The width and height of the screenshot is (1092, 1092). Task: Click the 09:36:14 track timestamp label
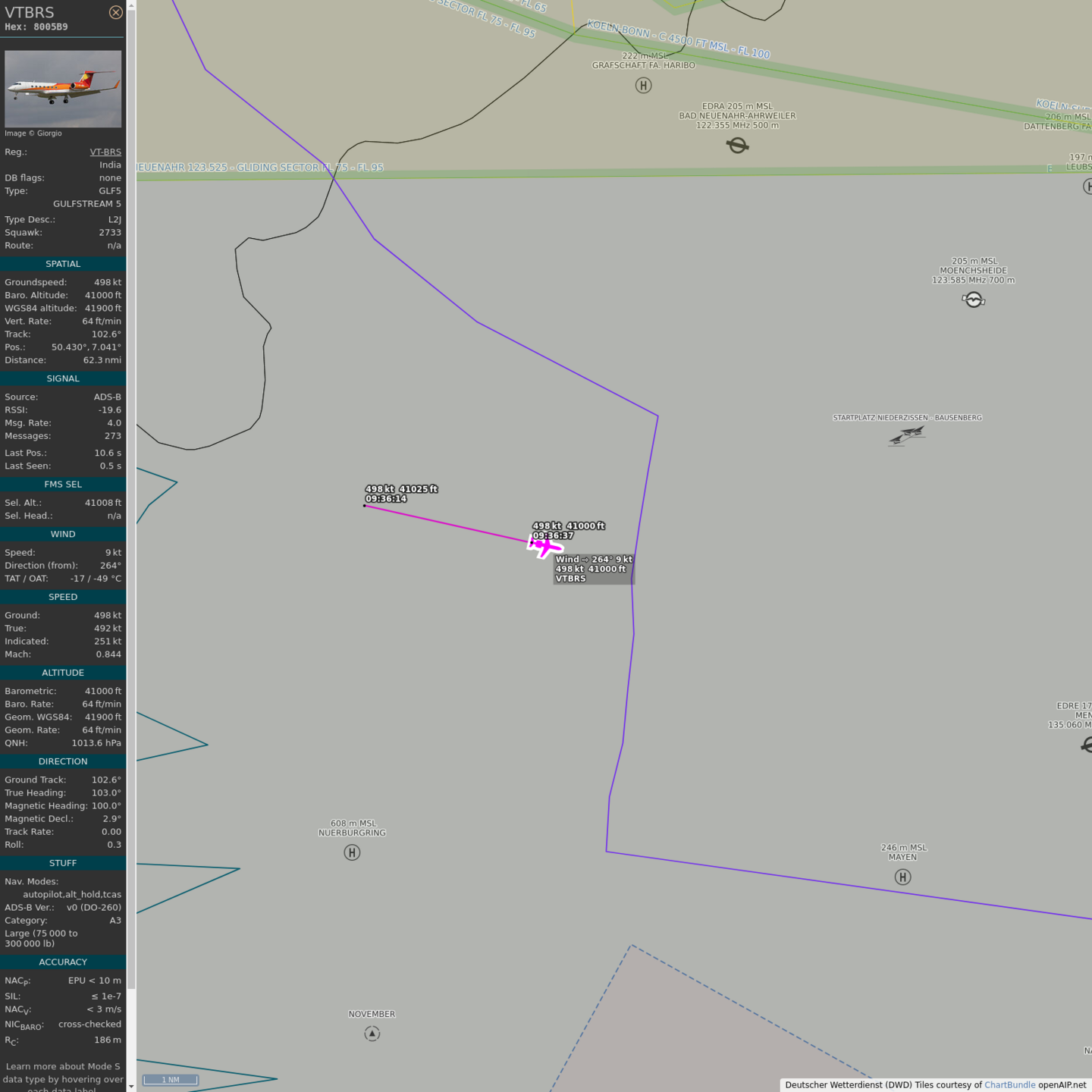tap(386, 499)
